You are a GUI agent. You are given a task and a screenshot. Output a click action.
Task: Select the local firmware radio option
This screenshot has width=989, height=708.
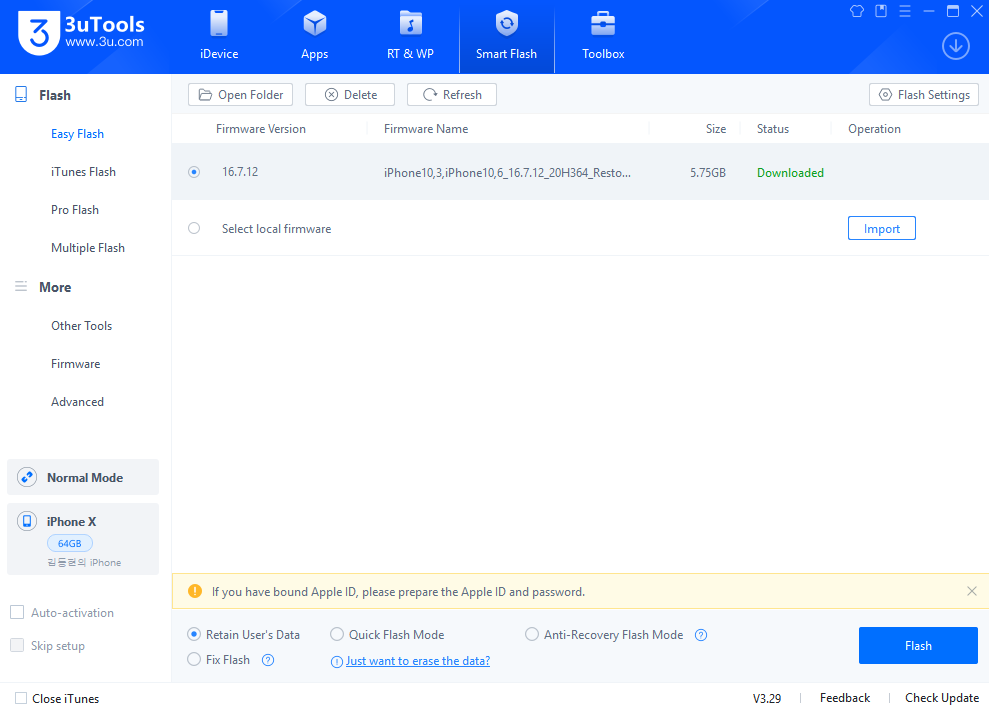[194, 228]
